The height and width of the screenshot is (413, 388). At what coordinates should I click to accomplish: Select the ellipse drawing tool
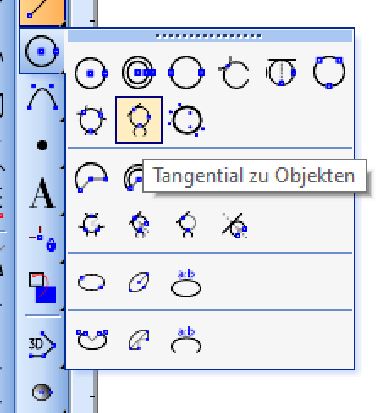pyautogui.click(x=91, y=283)
